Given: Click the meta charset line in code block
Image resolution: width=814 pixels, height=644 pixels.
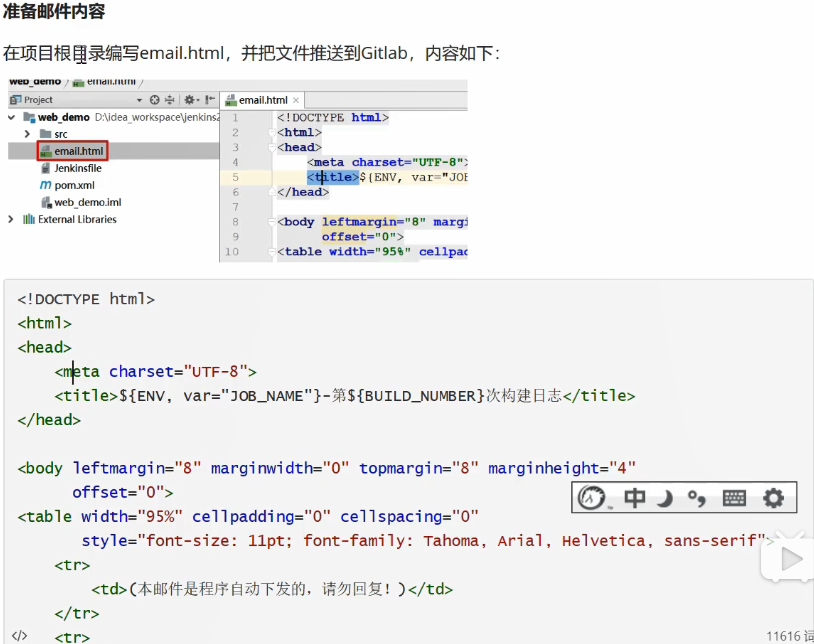Looking at the screenshot, I should pyautogui.click(x=156, y=372).
